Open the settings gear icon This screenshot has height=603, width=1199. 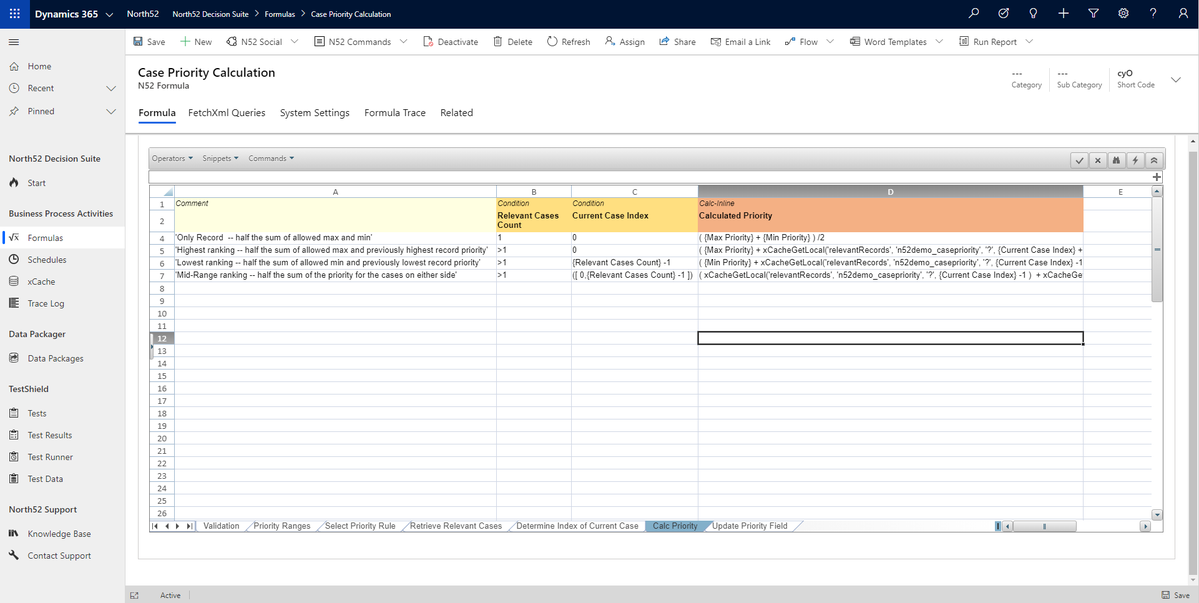[1123, 14]
